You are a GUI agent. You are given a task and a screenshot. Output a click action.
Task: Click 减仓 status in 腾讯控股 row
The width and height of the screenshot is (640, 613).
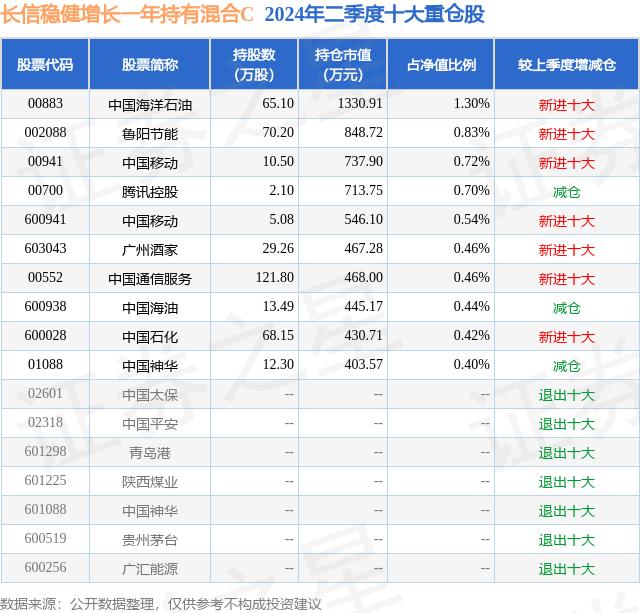tap(567, 192)
